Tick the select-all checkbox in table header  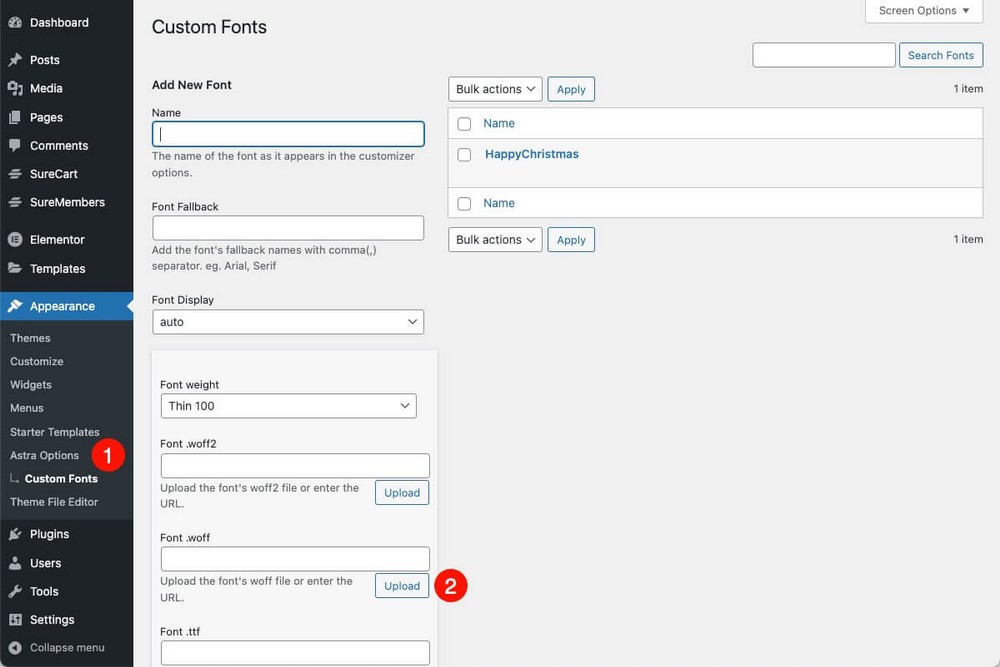464,124
